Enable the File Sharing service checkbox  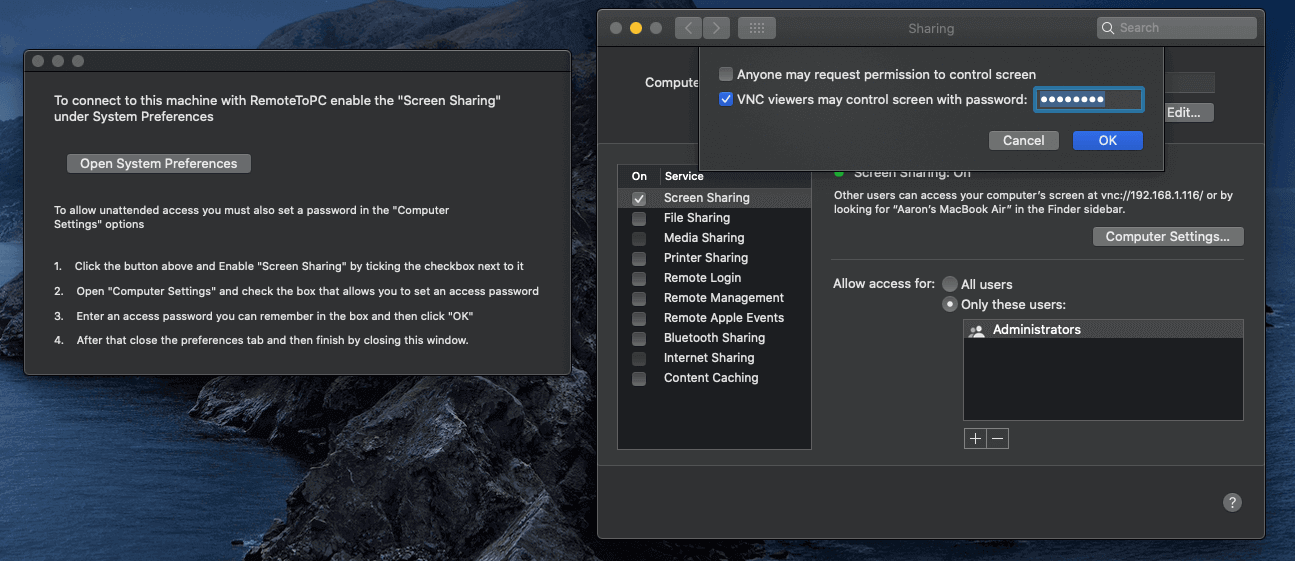point(639,218)
